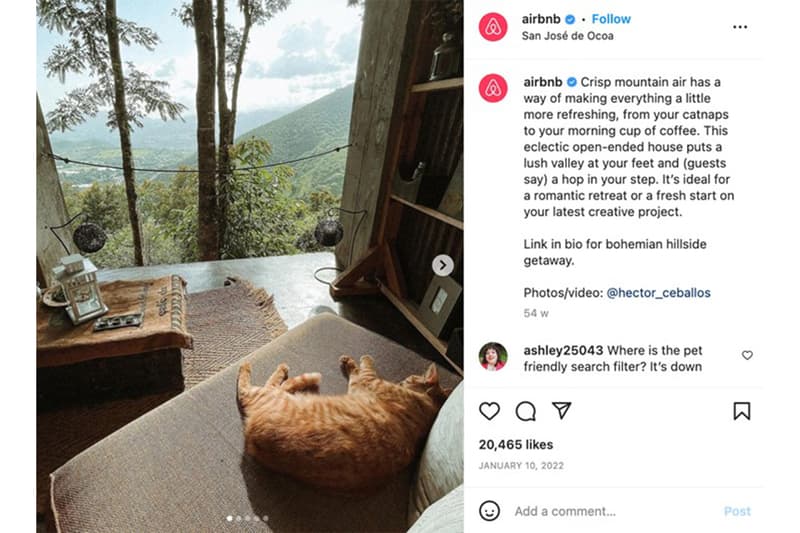Open comments via speech bubble icon
The width and height of the screenshot is (800, 533).
(x=525, y=411)
